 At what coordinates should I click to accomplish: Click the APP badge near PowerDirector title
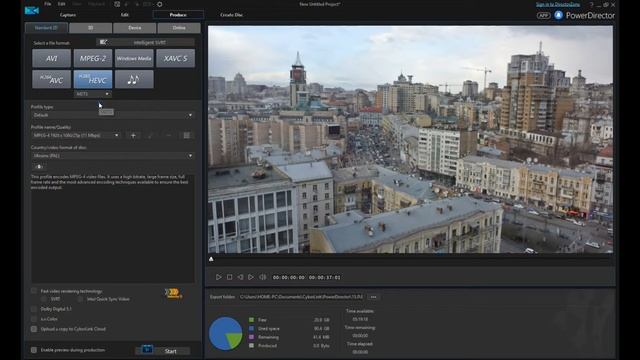(543, 16)
